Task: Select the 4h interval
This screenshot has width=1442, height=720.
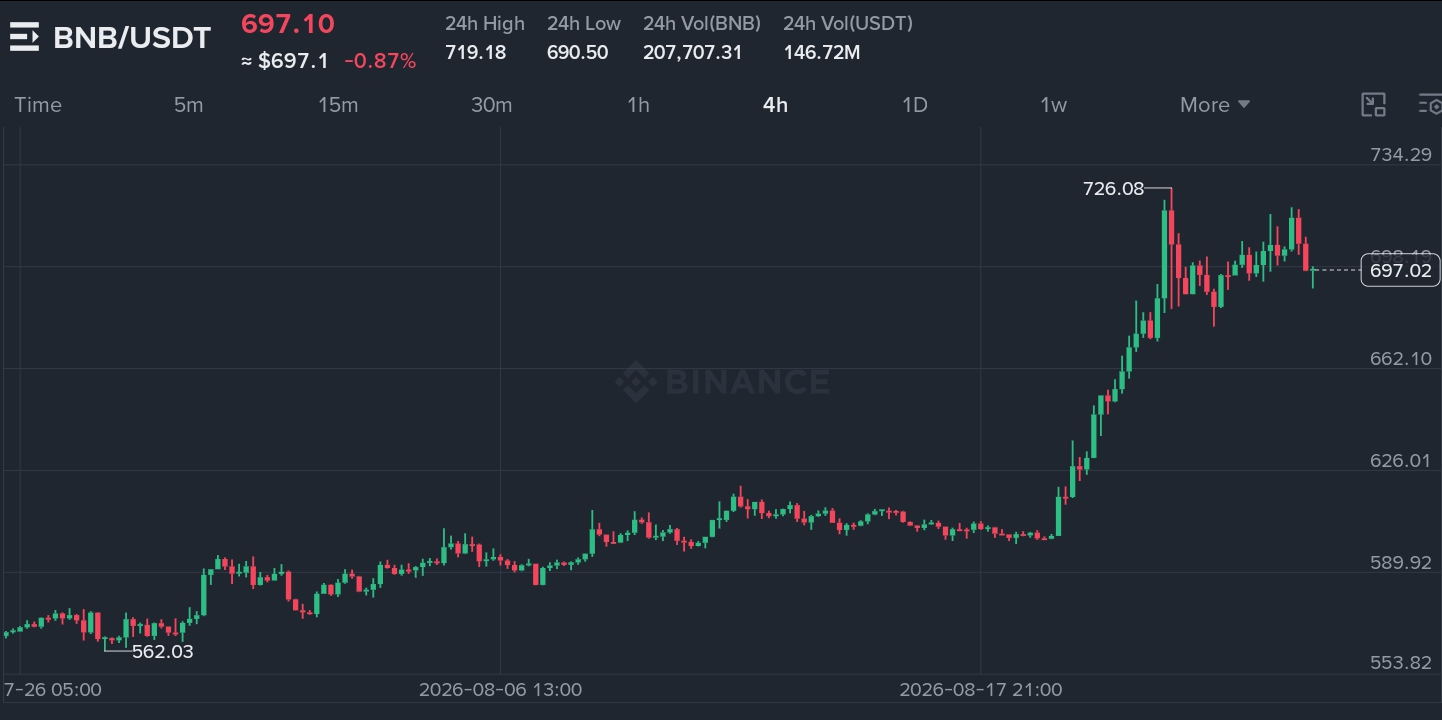Action: click(x=775, y=105)
